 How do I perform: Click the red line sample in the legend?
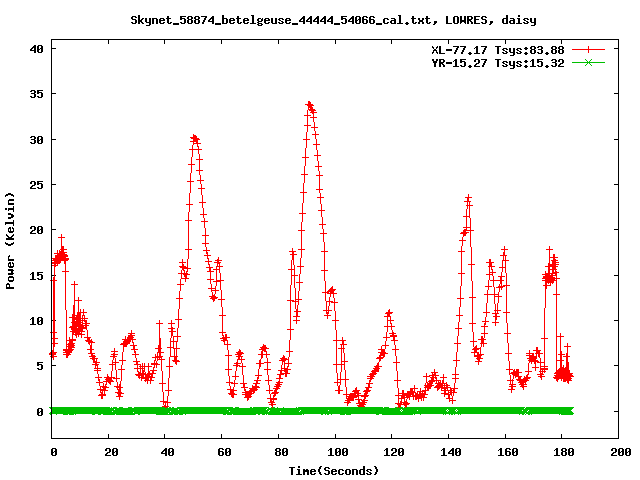point(588,50)
